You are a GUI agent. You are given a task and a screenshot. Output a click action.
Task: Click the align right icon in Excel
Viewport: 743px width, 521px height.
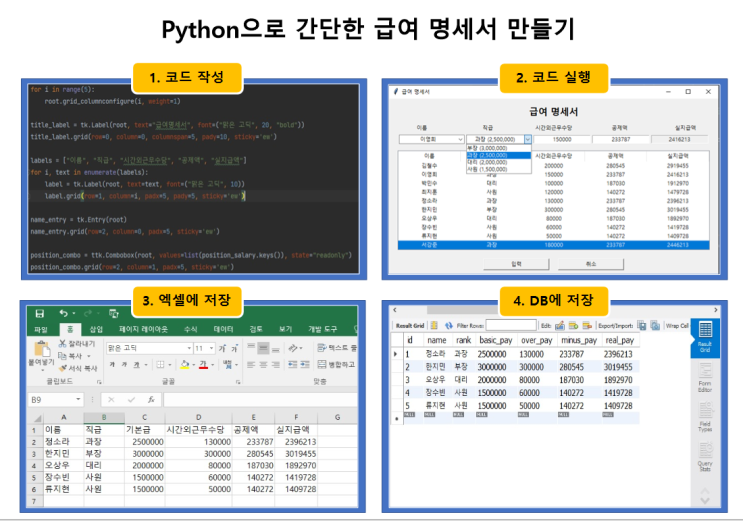tap(275, 365)
